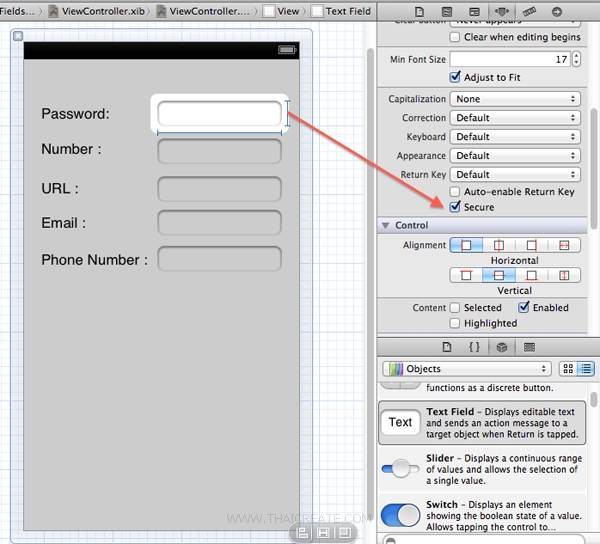600x544 pixels.
Task: Close the view canvas with X button
Action: [x=18, y=36]
